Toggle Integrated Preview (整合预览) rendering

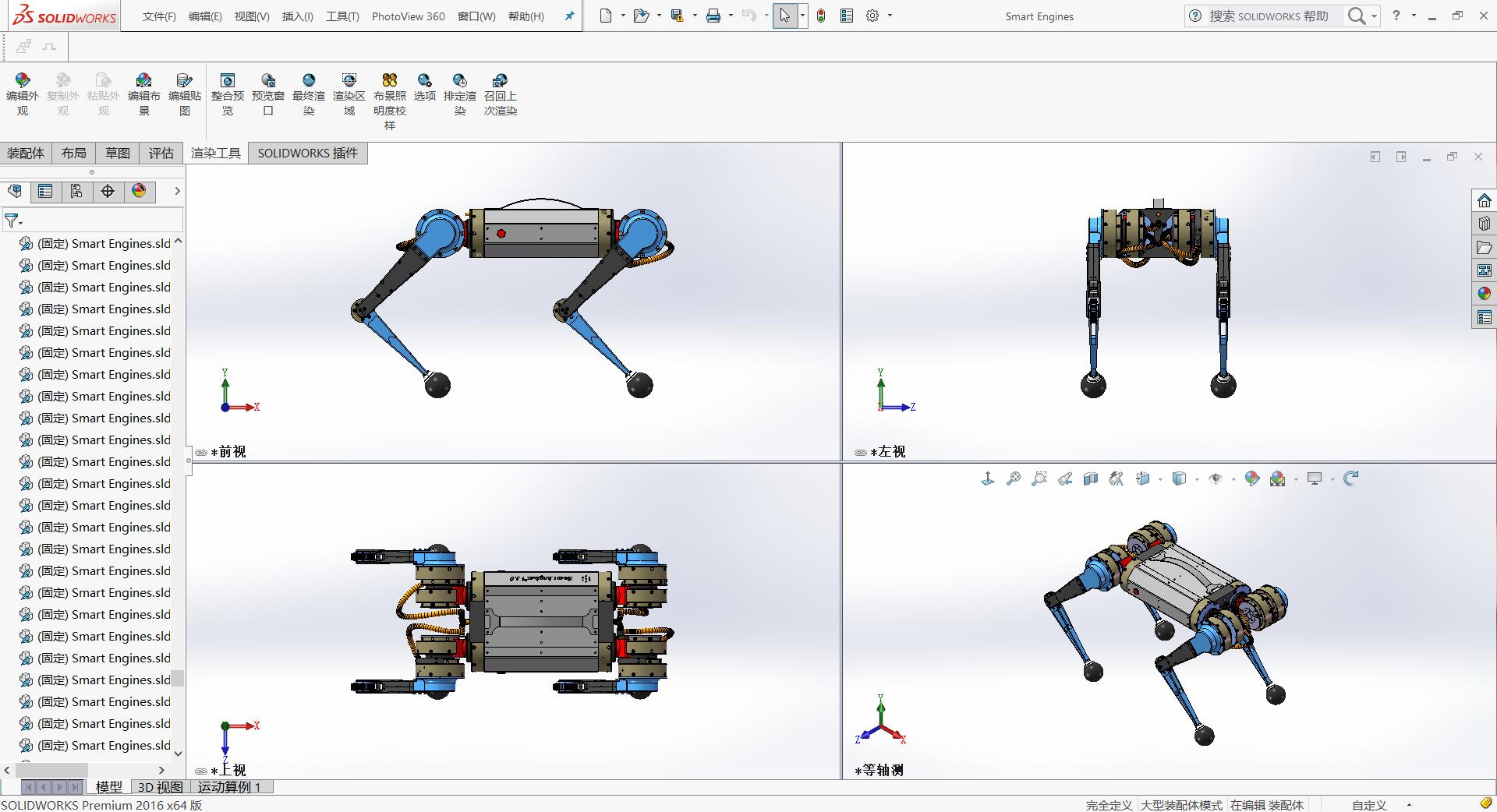click(227, 94)
